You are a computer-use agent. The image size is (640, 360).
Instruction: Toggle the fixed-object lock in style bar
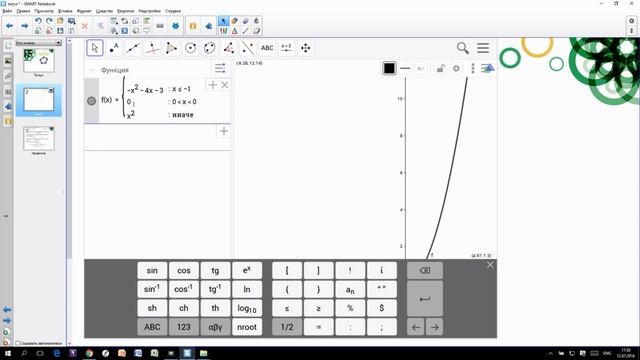440,69
